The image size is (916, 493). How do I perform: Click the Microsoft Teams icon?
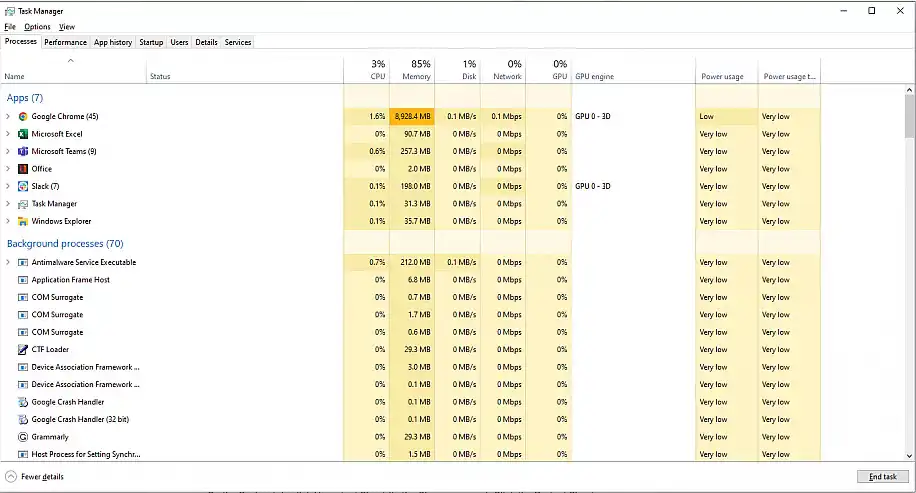point(23,151)
